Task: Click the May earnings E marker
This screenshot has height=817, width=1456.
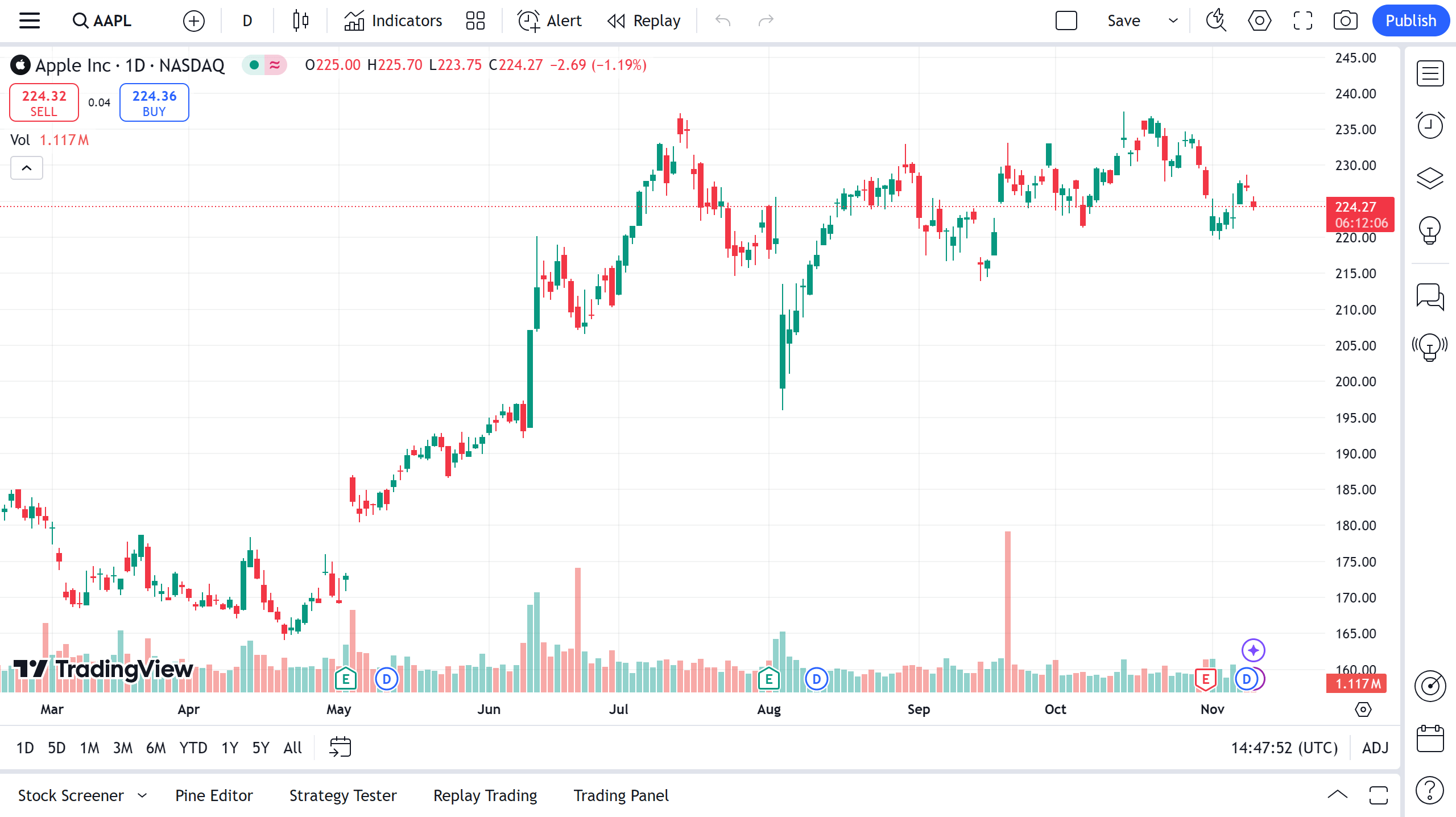Action: point(345,679)
